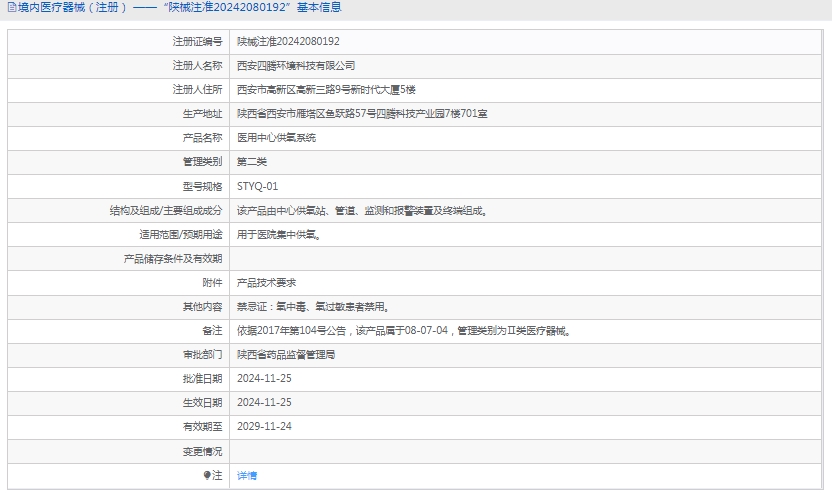This screenshot has width=832, height=495.
Task: Select approval department 陕西省药品监督管理局
Action: [x=286, y=355]
